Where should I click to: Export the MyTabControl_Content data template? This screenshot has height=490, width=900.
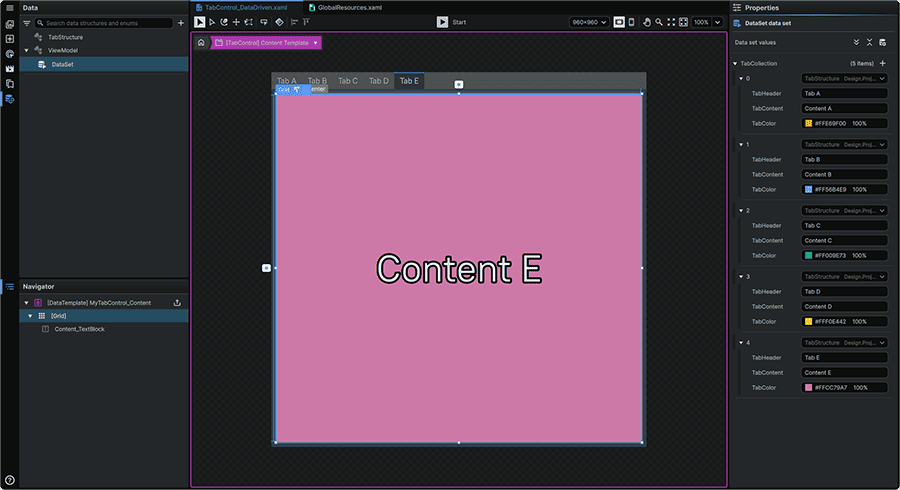point(177,302)
